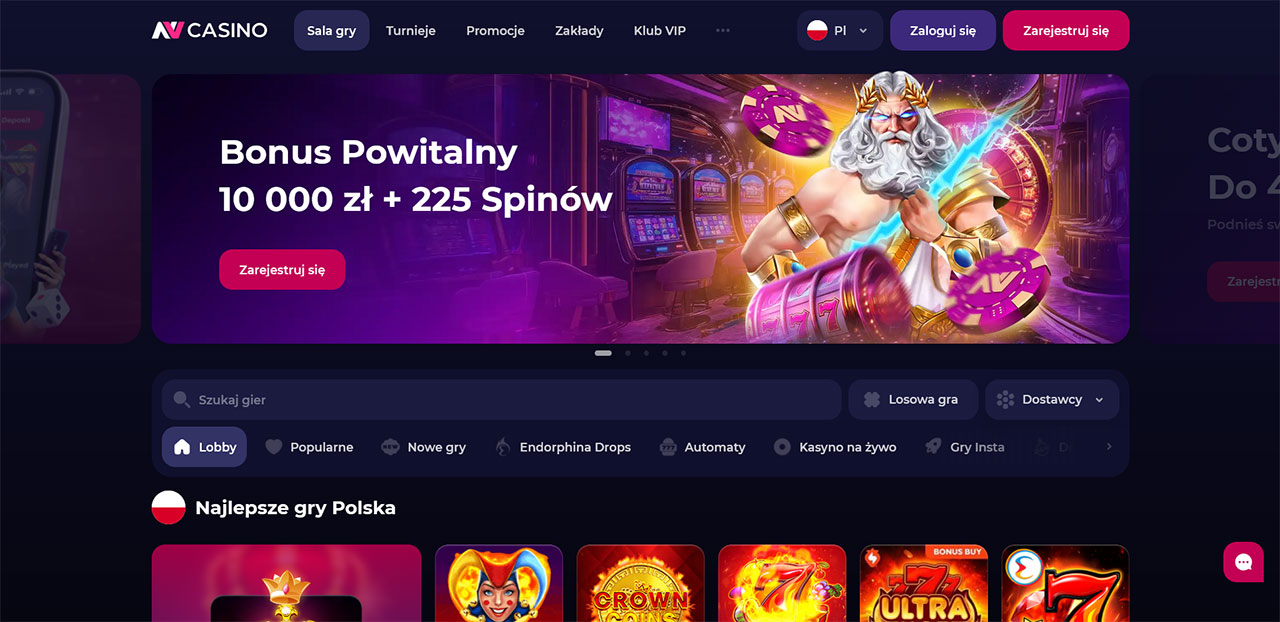Viewport: 1280px width, 622px height.
Task: Click the Popularne heart icon
Action: pyautogui.click(x=273, y=447)
